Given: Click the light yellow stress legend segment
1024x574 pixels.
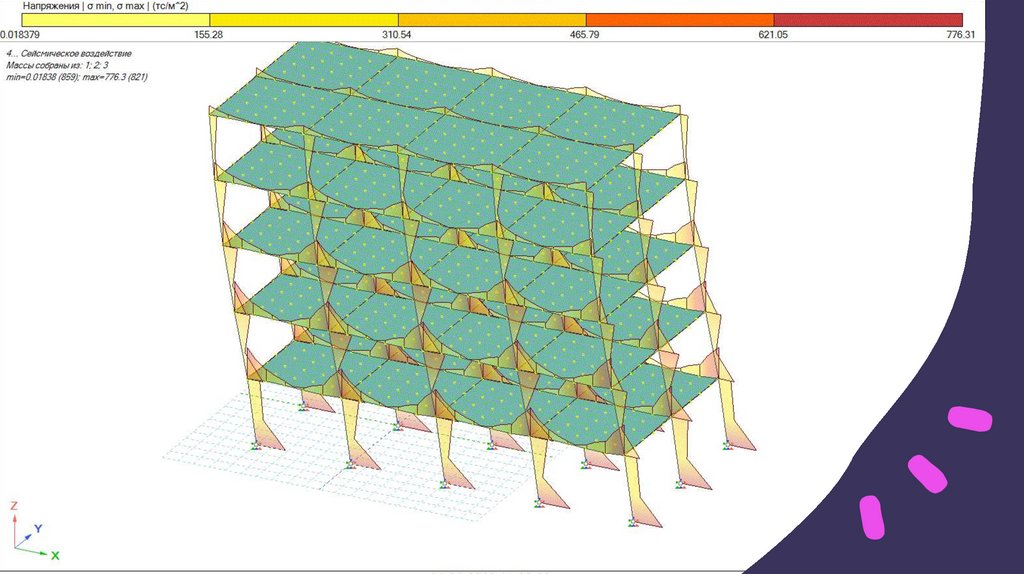Looking at the screenshot, I should pyautogui.click(x=116, y=20).
